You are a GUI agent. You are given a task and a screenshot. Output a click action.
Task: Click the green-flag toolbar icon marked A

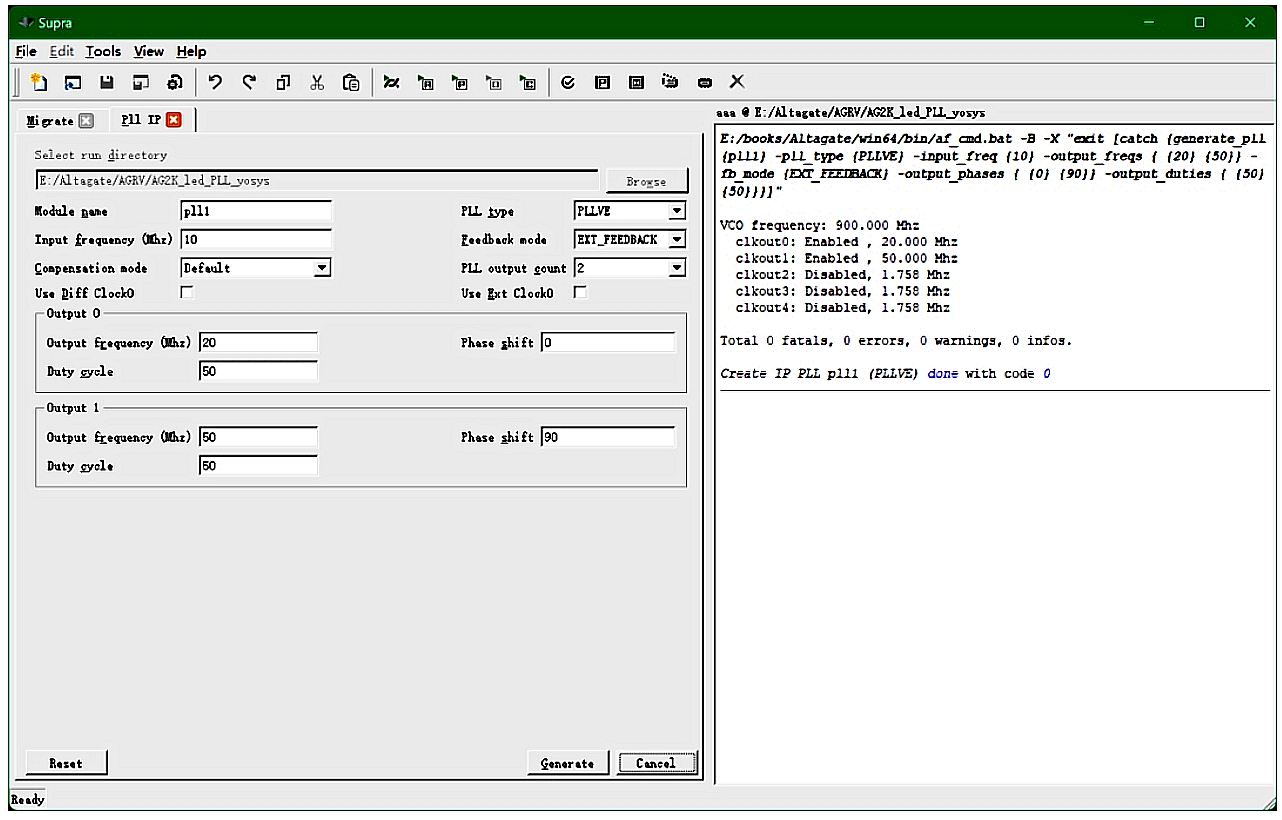[426, 82]
